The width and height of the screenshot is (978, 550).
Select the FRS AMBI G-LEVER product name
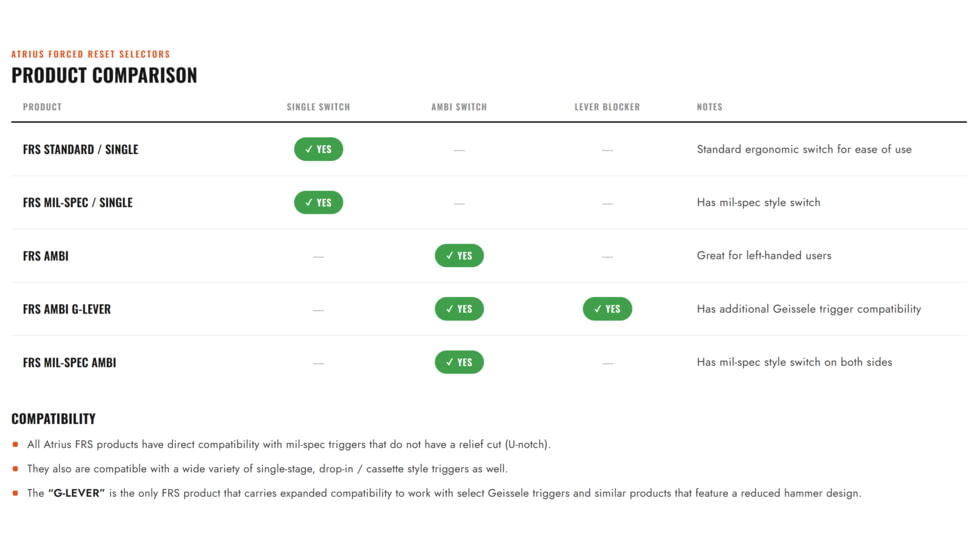click(67, 309)
